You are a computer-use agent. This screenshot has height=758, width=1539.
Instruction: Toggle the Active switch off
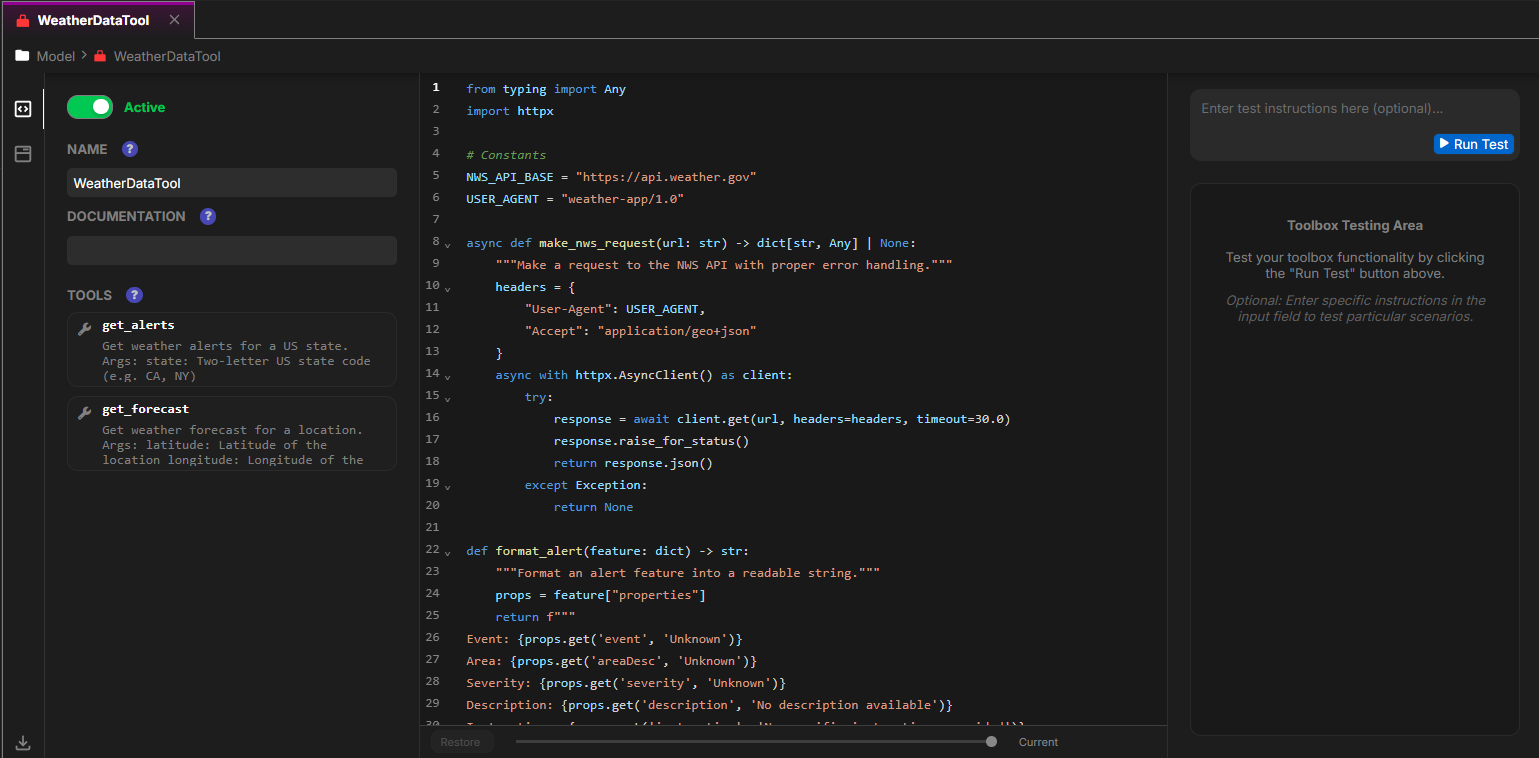point(90,107)
